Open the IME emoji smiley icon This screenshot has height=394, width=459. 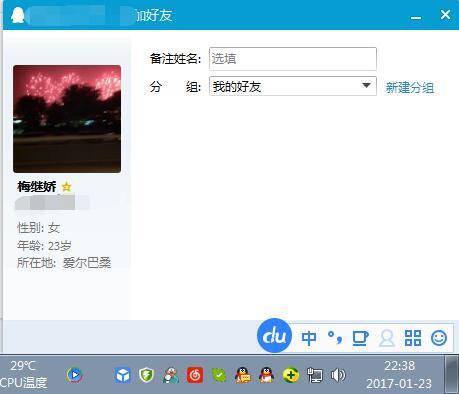tap(439, 338)
